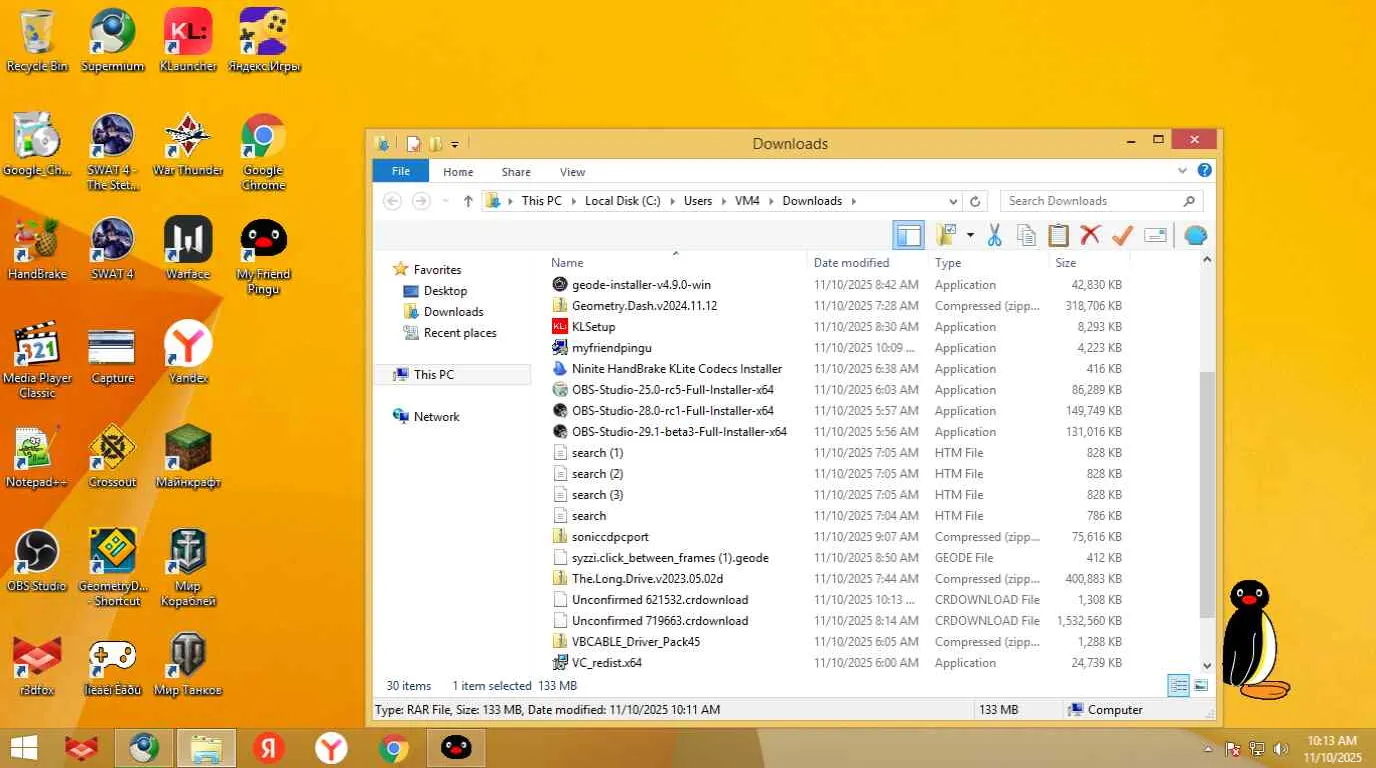Click the red X Delete icon
The width and height of the screenshot is (1376, 768).
coord(1090,235)
